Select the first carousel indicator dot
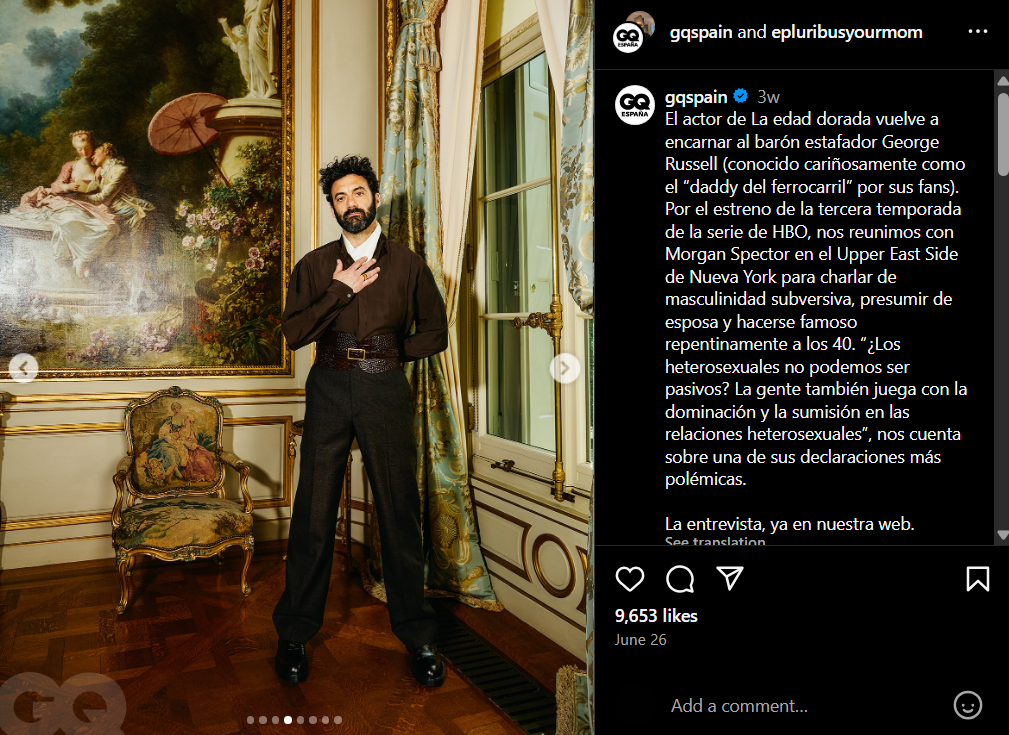This screenshot has width=1009, height=735. pos(250,720)
